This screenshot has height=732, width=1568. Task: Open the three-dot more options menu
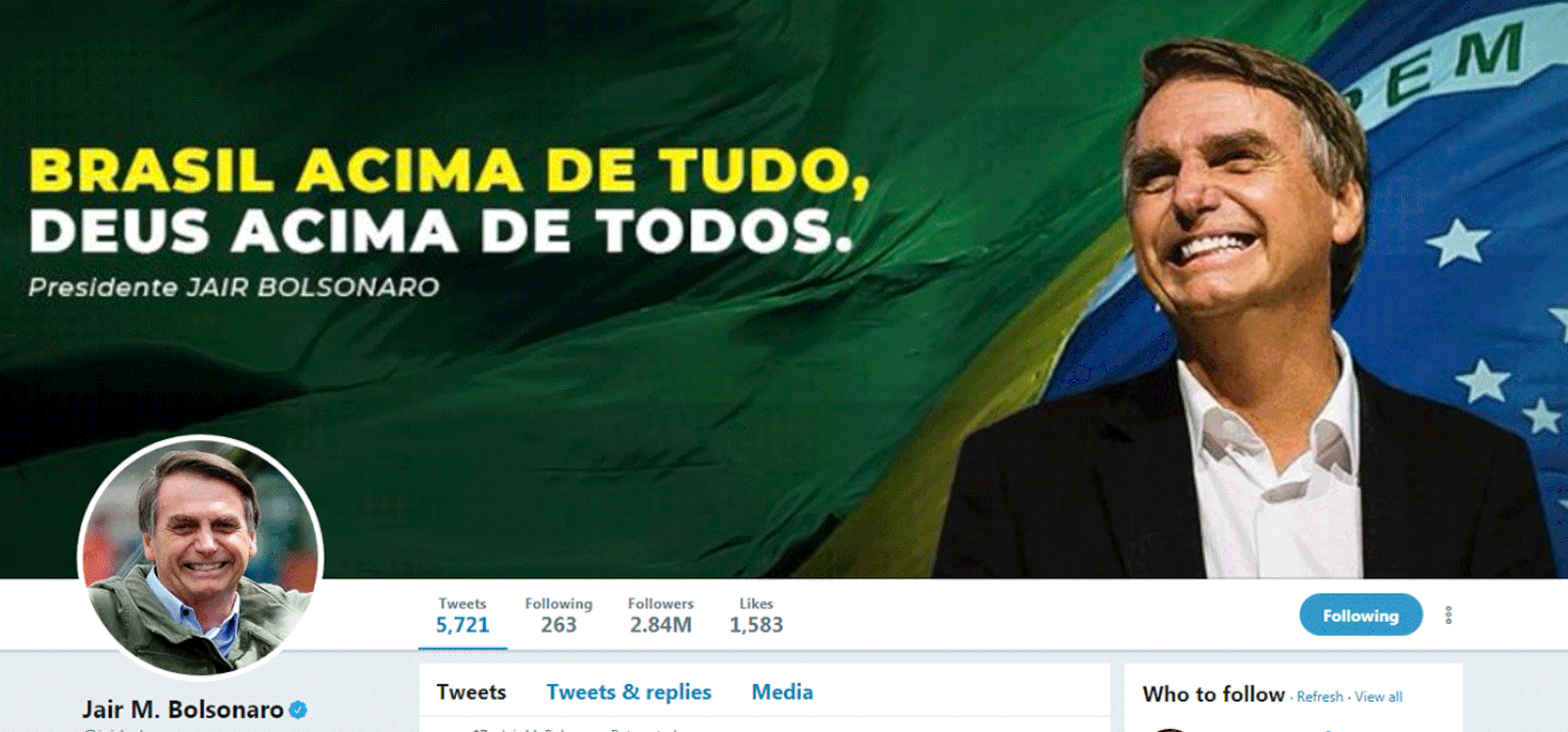pyautogui.click(x=1447, y=615)
